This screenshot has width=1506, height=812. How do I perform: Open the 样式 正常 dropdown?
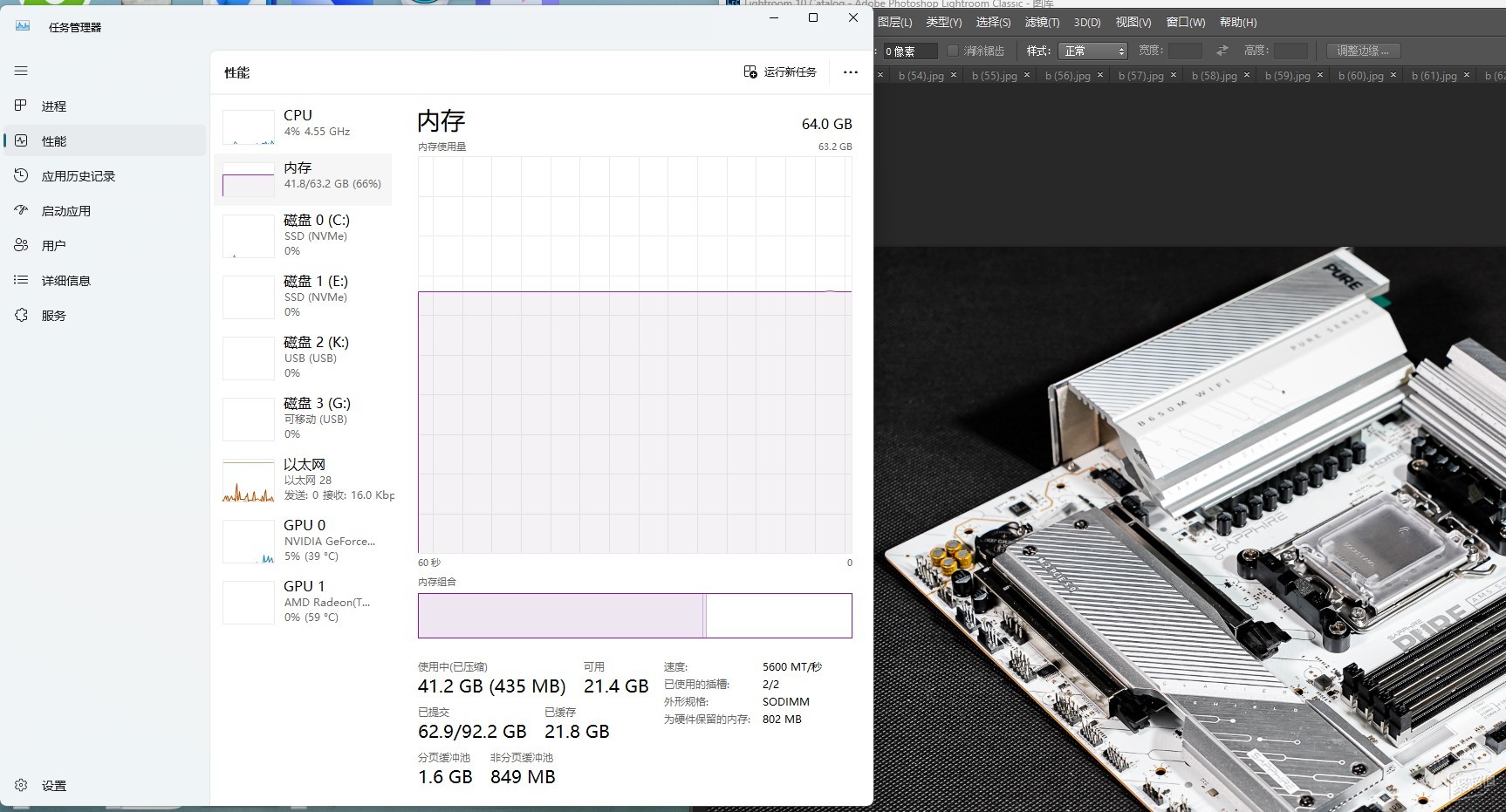point(1092,51)
